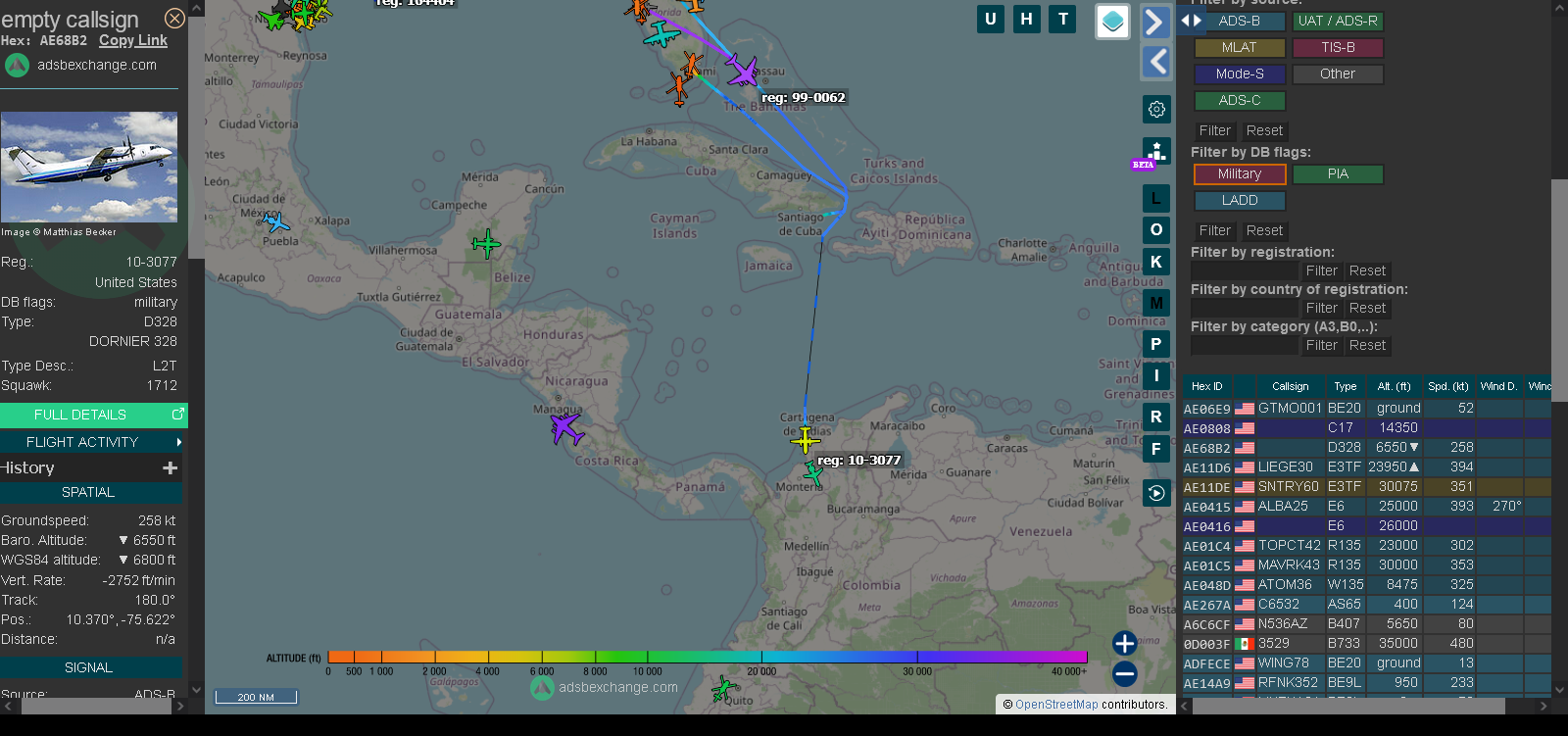
Task: Click the country of registration input
Action: (1245, 308)
